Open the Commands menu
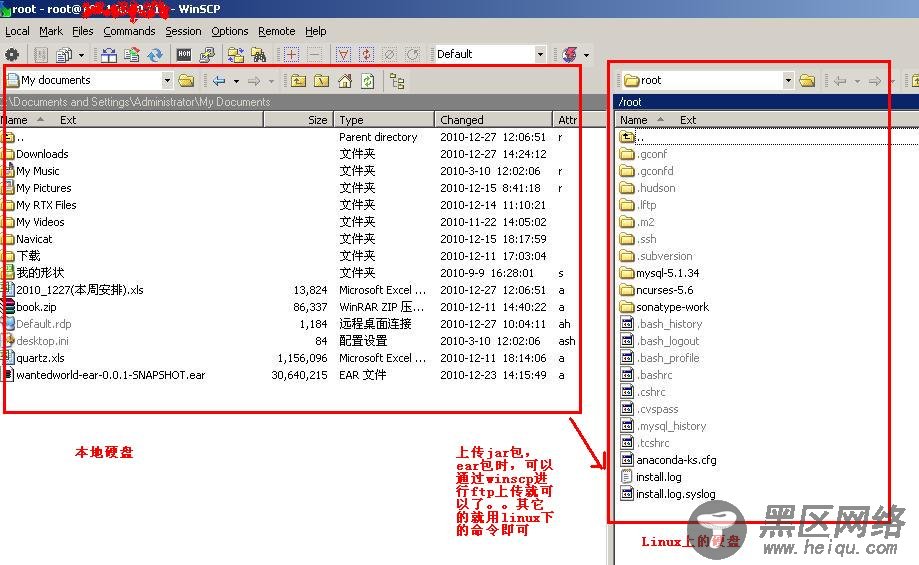 click(130, 31)
